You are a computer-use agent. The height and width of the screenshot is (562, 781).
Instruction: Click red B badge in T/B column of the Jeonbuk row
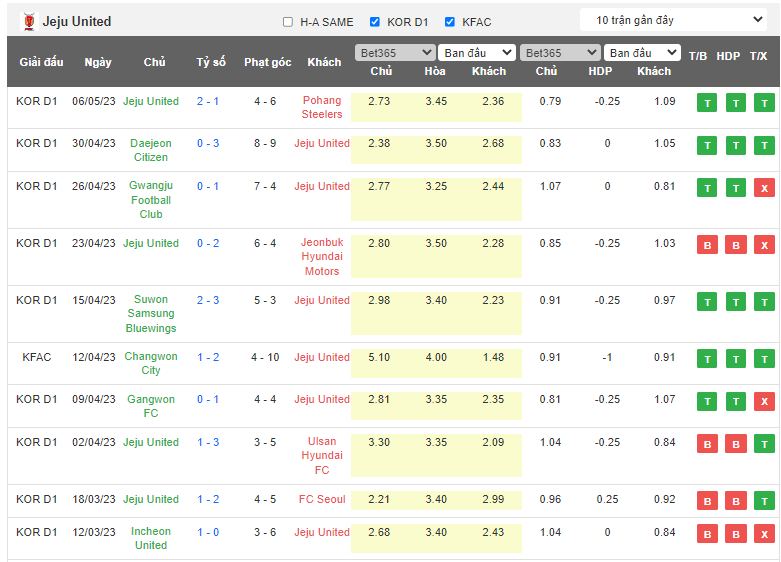click(707, 244)
